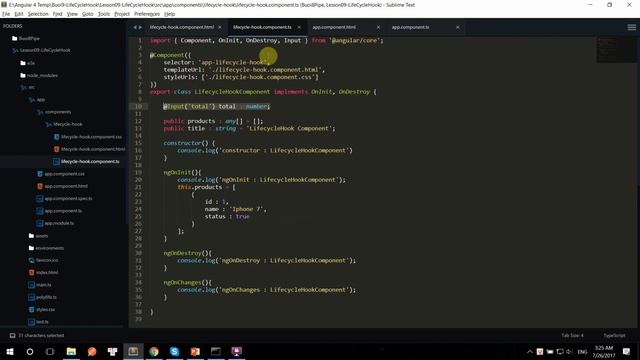Close the lifecycle-hook.component.ts tab
Viewport: 640px width, 360px height.
click(299, 27)
